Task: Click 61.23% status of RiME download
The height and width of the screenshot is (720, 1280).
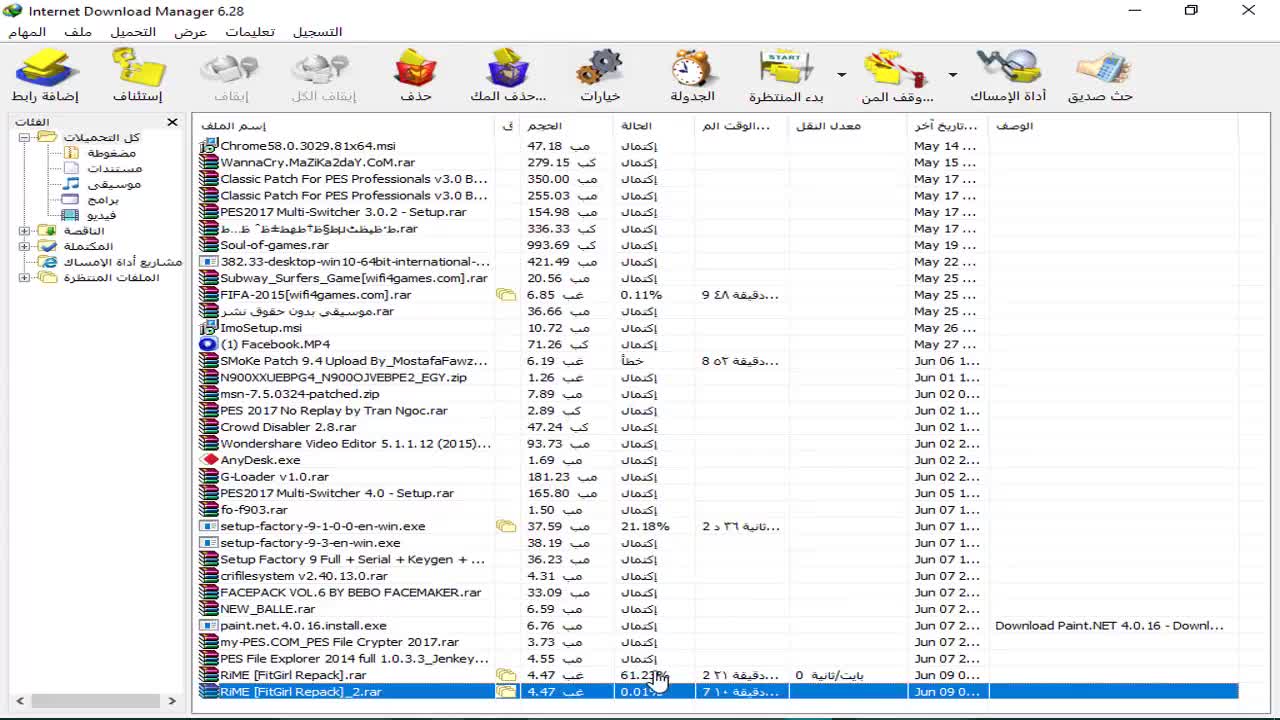Action: (x=644, y=675)
